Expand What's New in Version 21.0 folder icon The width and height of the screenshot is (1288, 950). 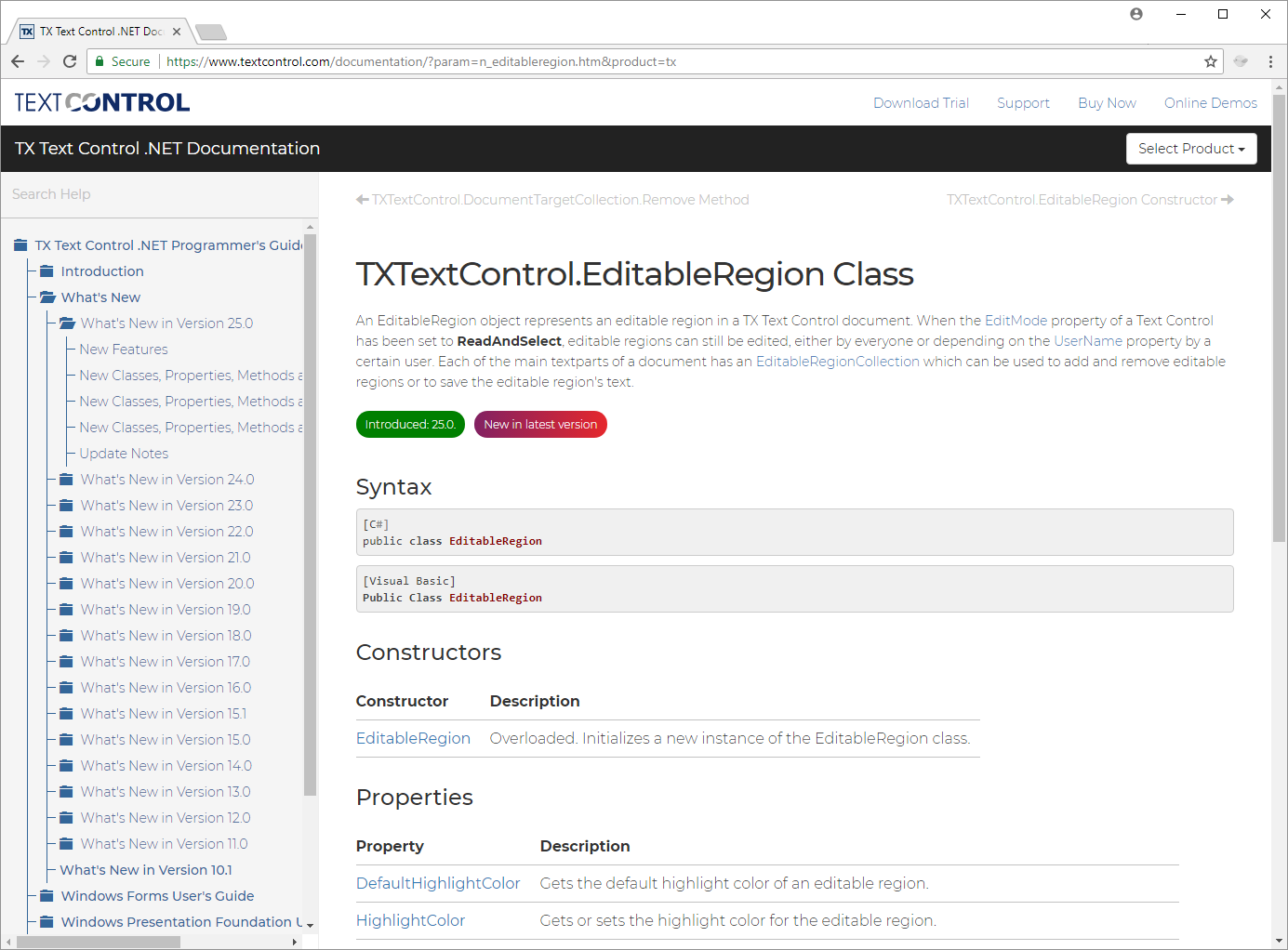pyautogui.click(x=66, y=558)
